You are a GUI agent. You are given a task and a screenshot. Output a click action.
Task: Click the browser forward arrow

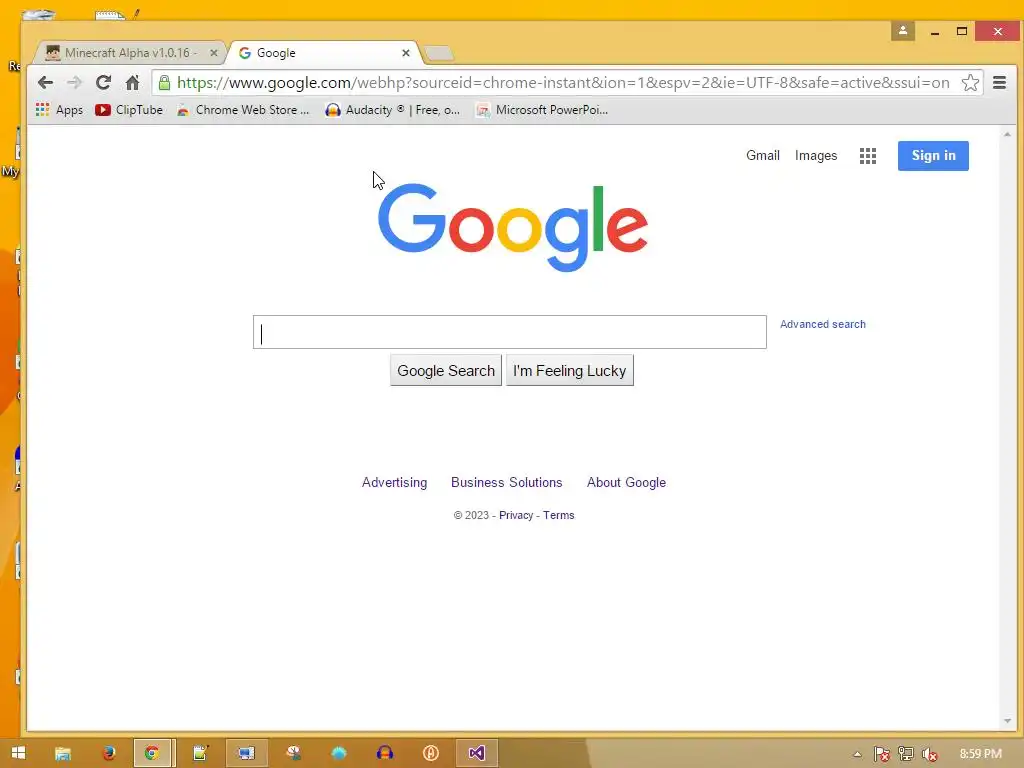coord(74,83)
